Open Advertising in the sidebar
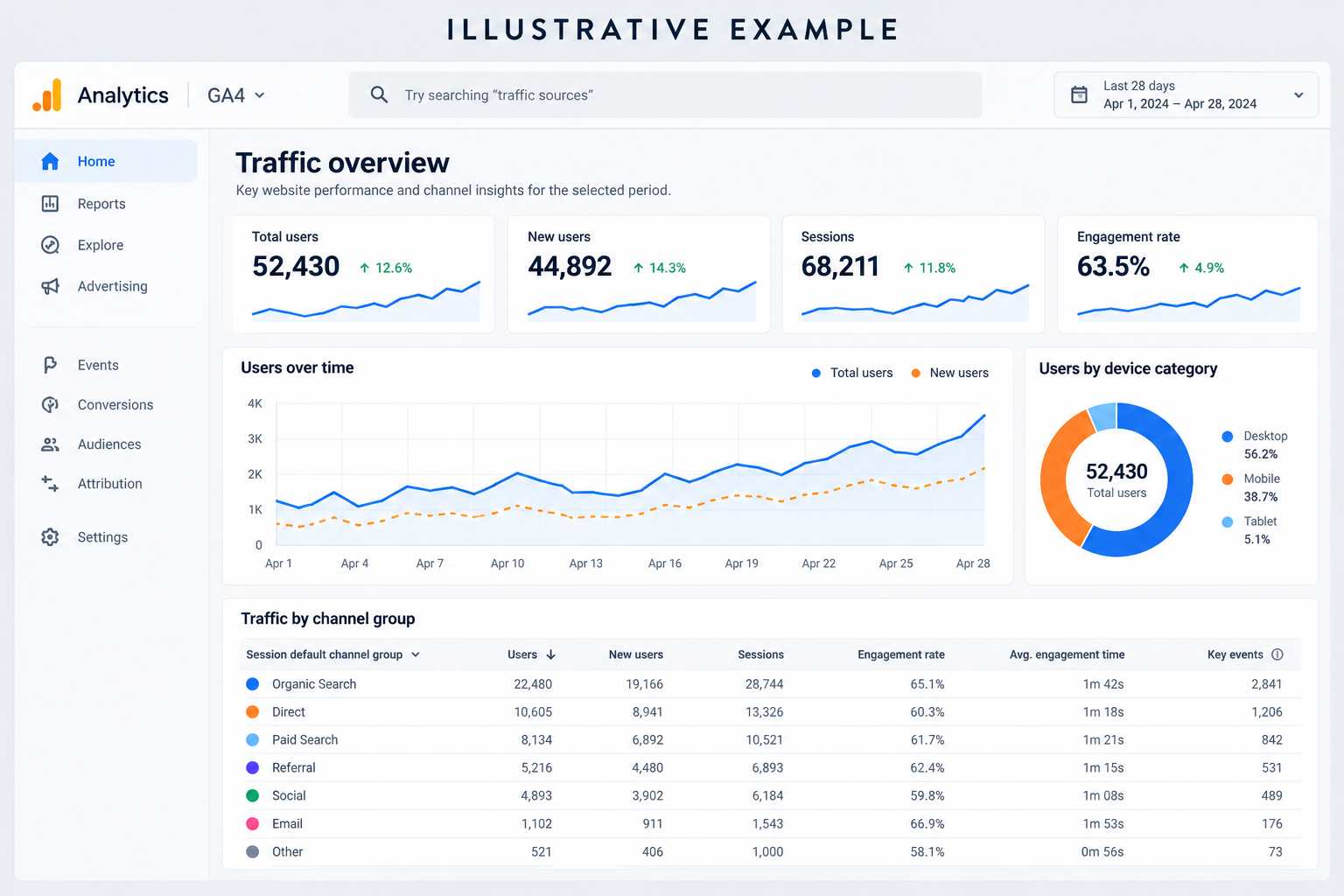The height and width of the screenshot is (896, 1344). 106,286
